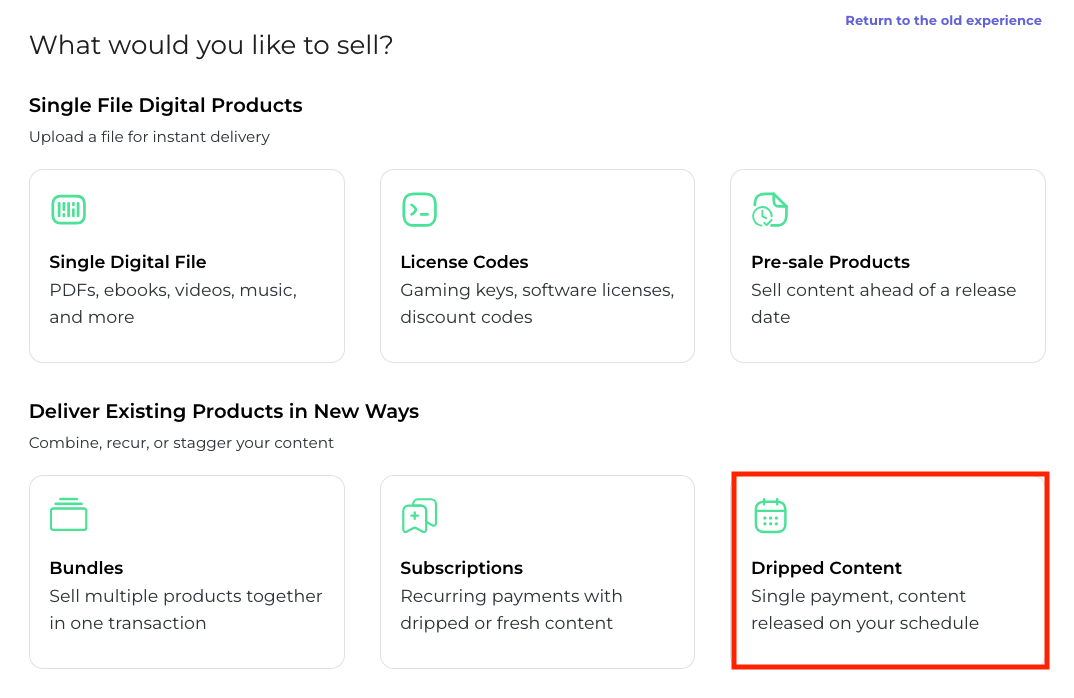
Task: Select the Dripped Content title
Action: point(826,568)
